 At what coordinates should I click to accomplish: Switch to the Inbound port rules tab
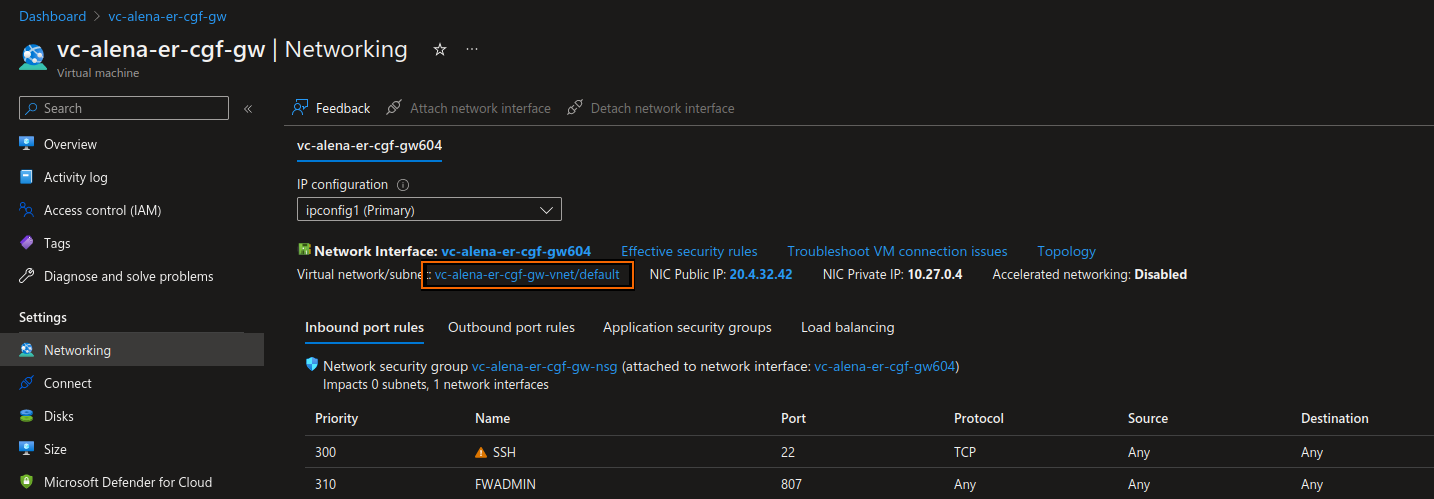364,327
